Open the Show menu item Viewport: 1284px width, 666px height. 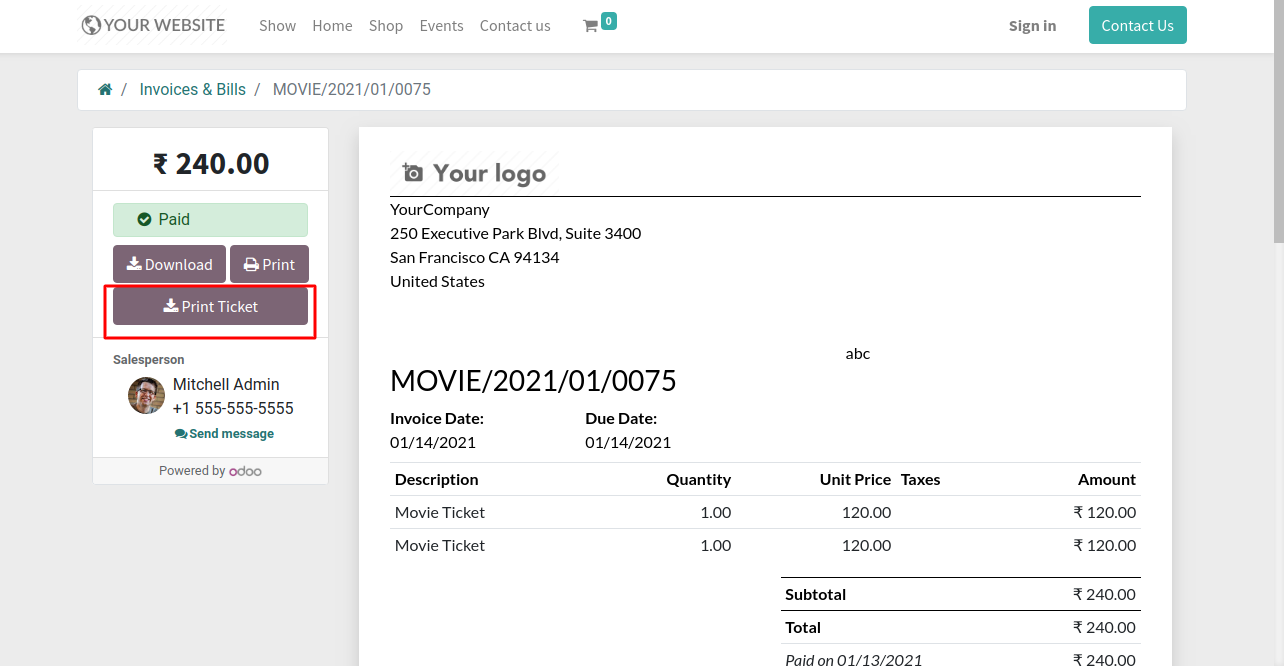coord(277,26)
